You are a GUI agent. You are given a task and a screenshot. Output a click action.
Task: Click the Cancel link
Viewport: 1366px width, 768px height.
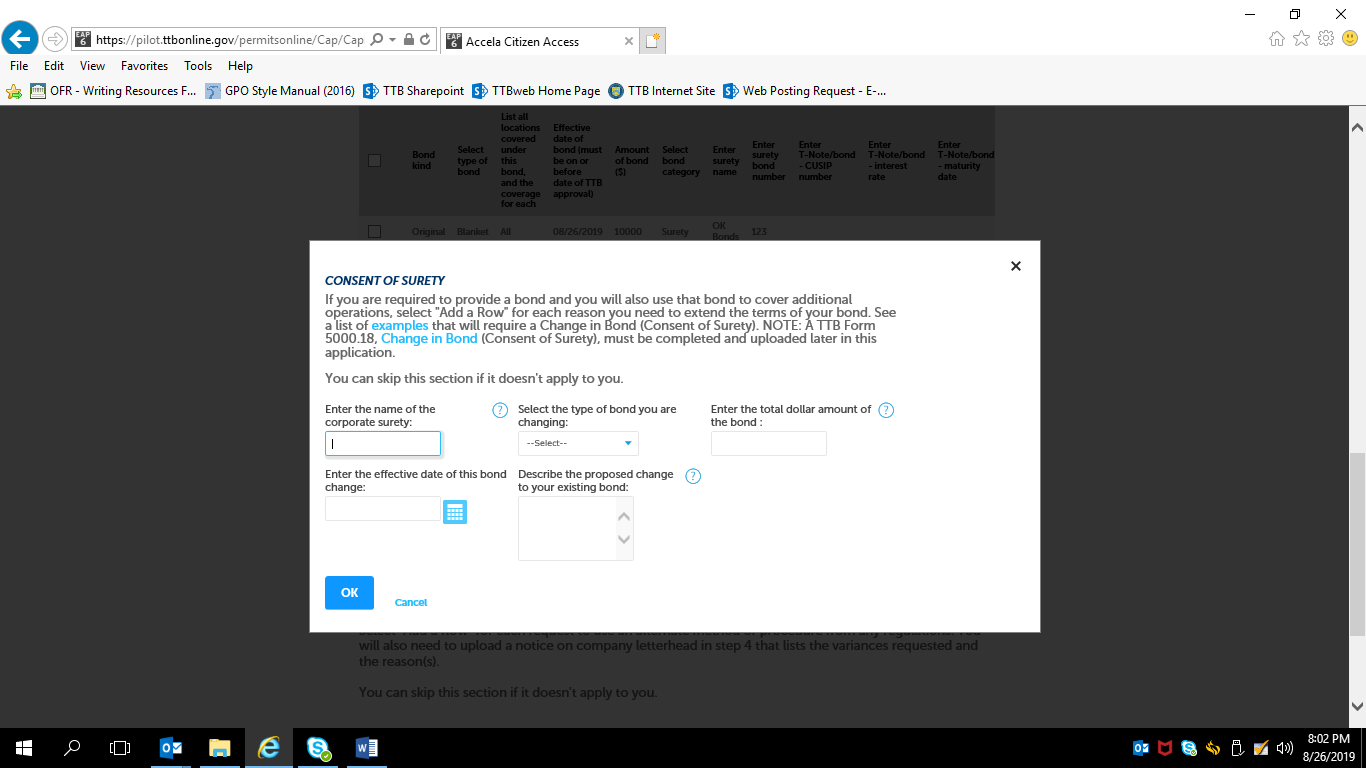411,603
